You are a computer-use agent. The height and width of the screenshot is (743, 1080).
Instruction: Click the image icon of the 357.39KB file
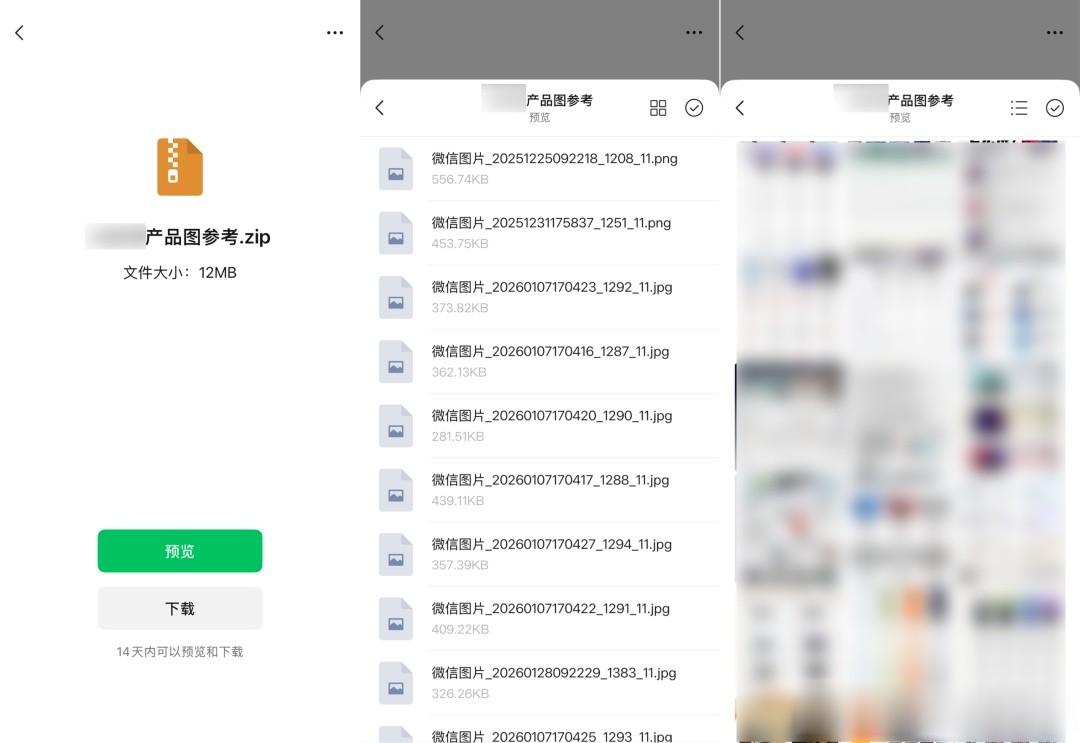395,554
